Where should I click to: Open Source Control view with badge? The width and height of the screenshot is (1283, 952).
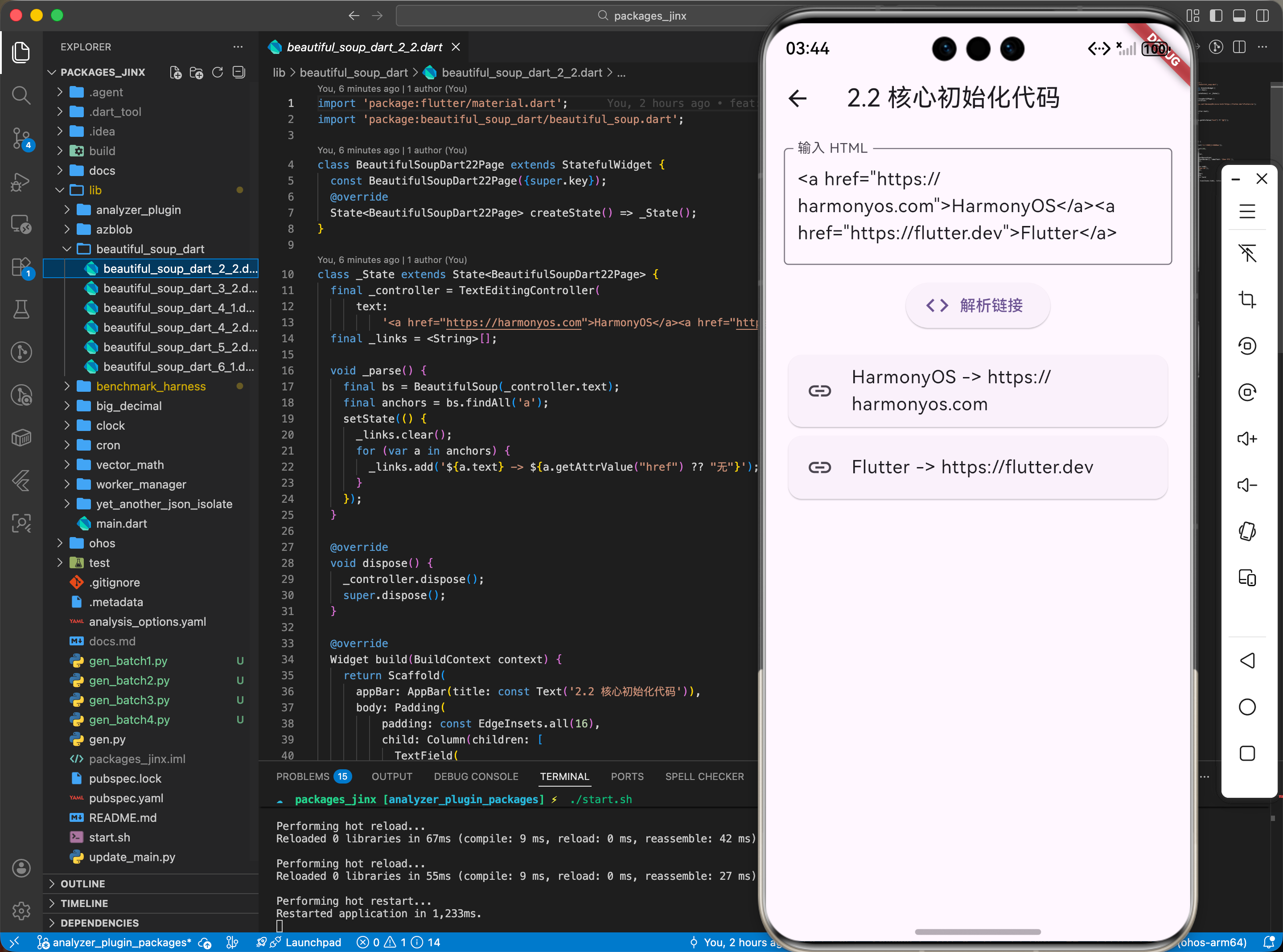(21, 138)
